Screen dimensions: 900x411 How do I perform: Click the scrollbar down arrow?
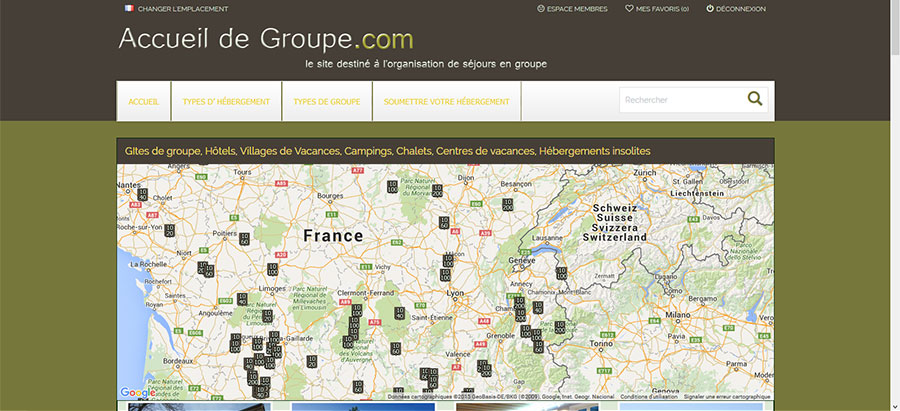pyautogui.click(x=895, y=406)
